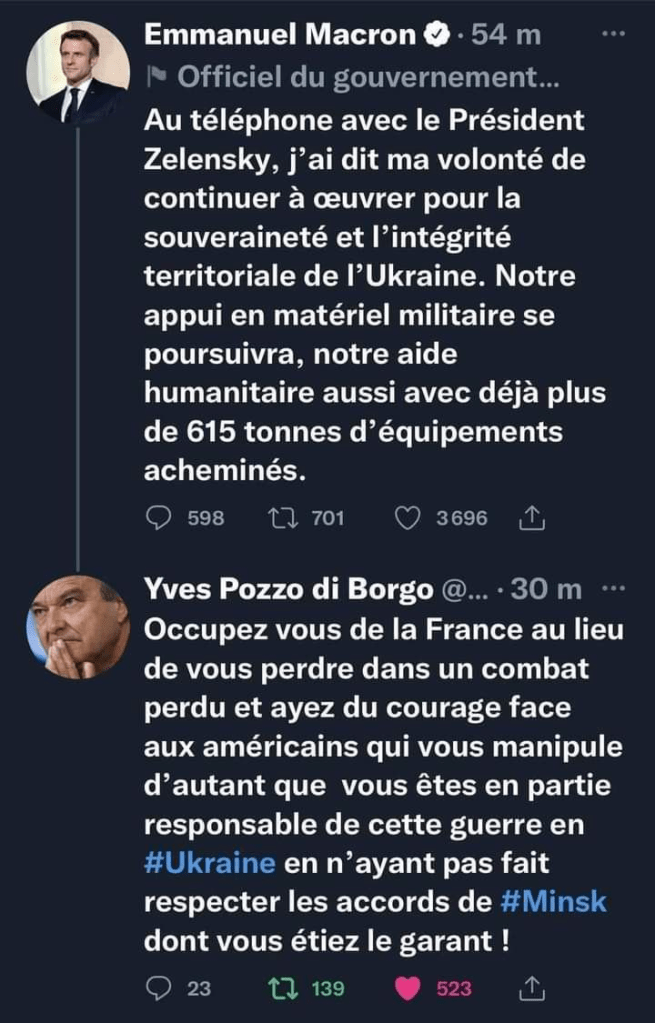
Task: Unlike Yves Pozzo di Borgo's reply
Action: click(407, 988)
